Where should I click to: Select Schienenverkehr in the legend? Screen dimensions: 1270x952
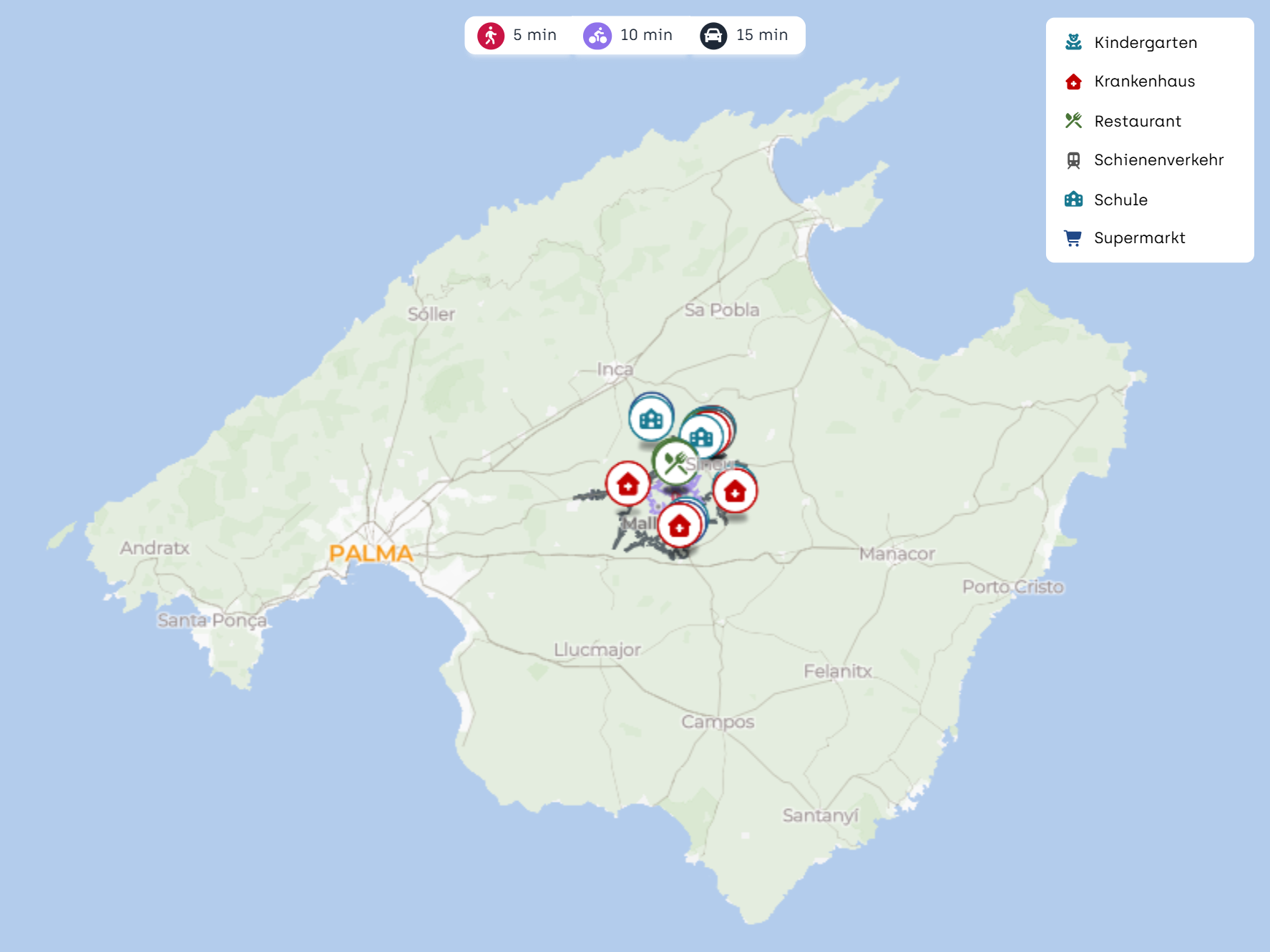tap(1158, 160)
